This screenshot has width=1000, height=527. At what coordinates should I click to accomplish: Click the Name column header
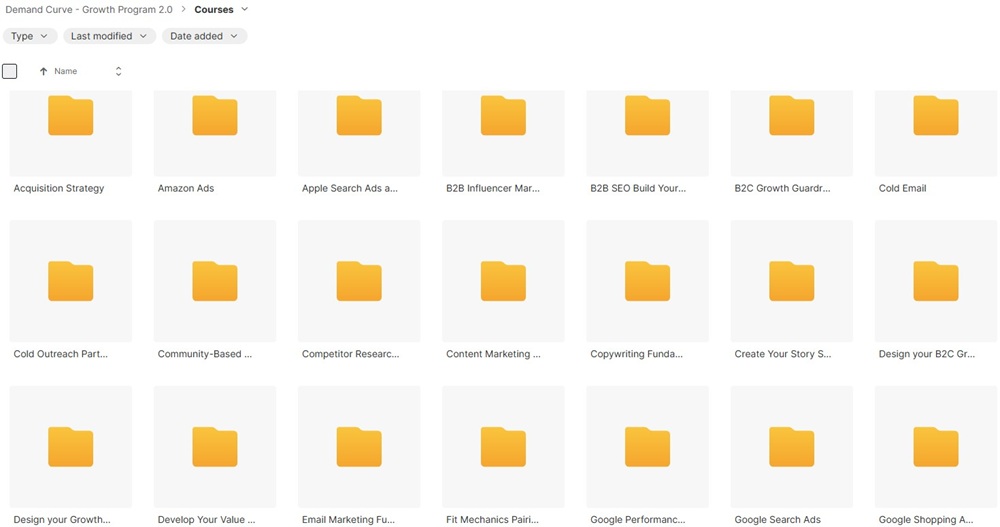[x=66, y=72]
